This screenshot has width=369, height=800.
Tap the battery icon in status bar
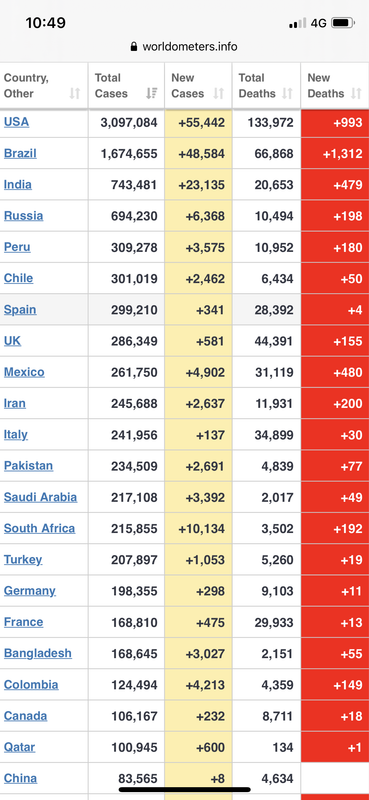(343, 23)
